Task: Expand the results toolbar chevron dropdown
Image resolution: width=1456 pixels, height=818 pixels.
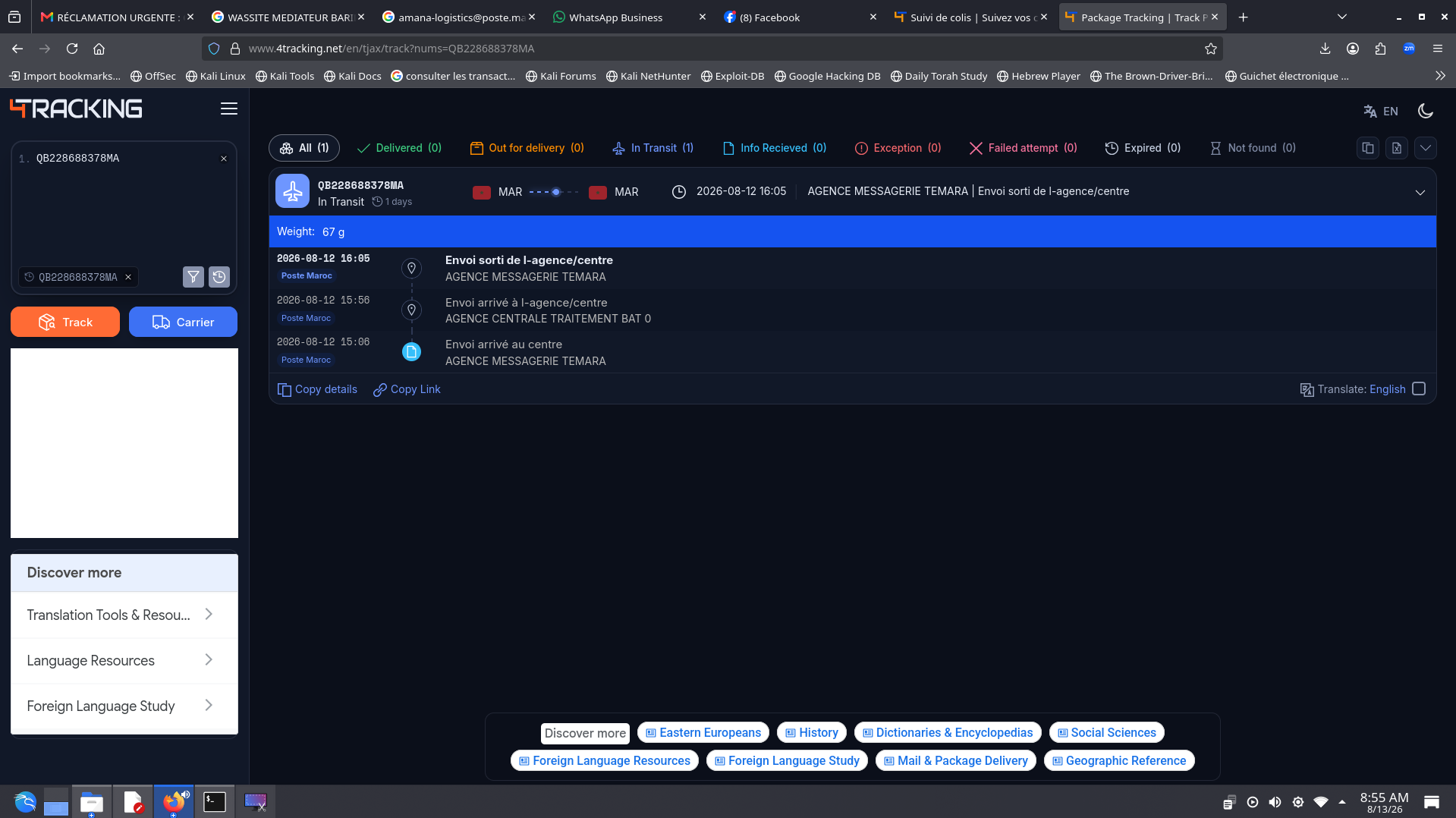Action: coord(1426,148)
